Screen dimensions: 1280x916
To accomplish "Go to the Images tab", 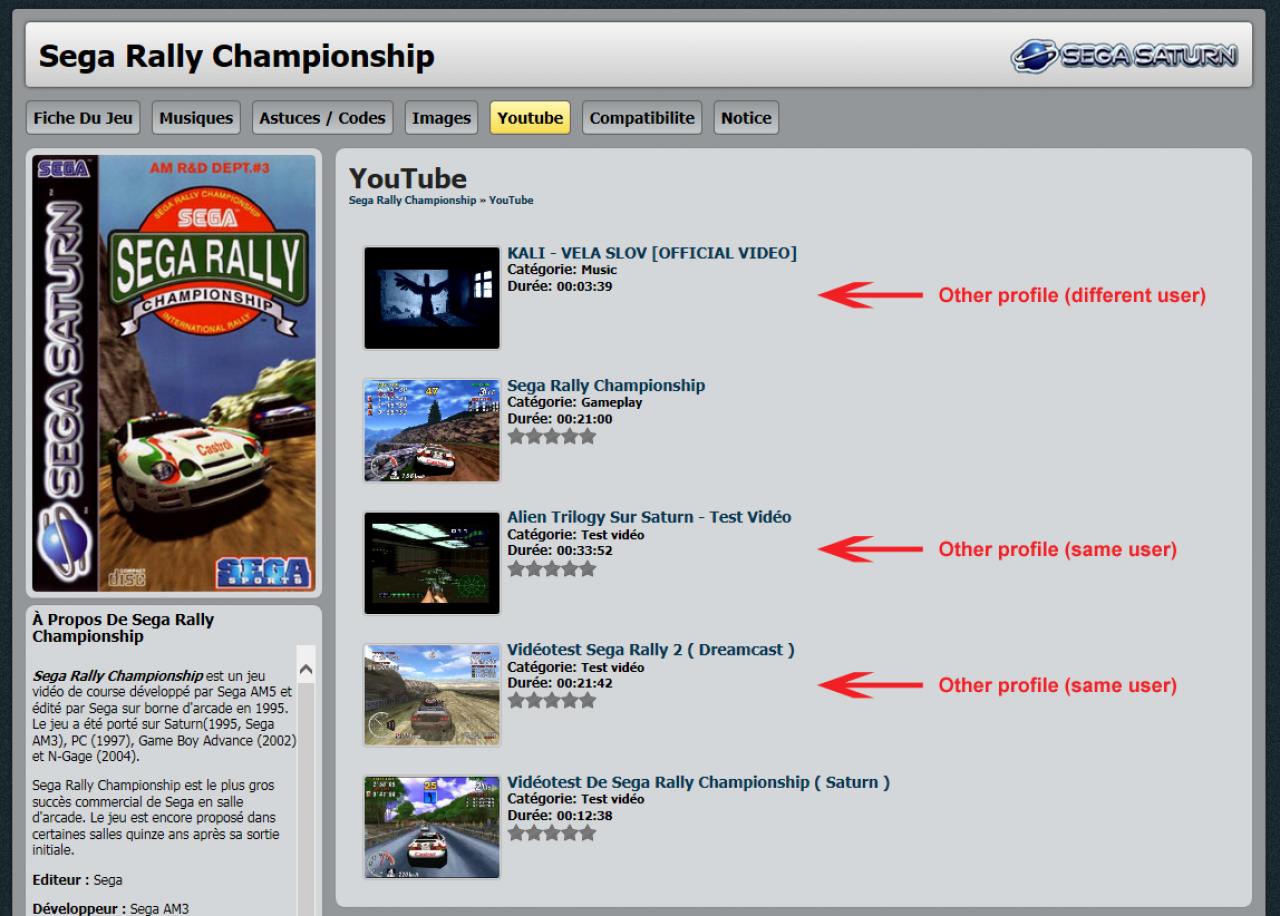I will tap(441, 118).
